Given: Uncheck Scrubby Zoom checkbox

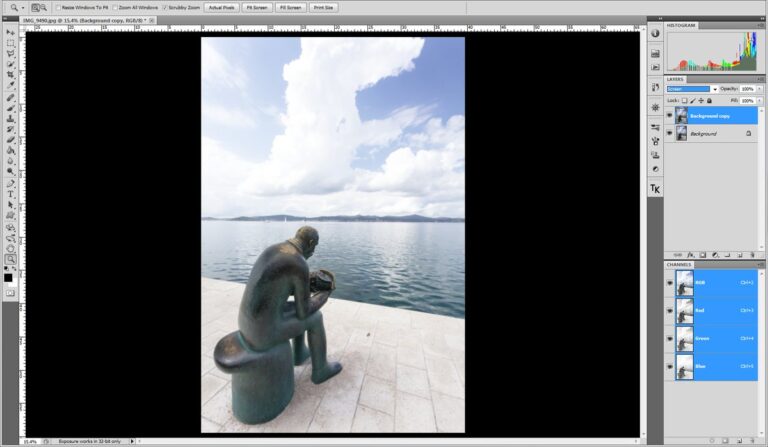Looking at the screenshot, I should 165,8.
